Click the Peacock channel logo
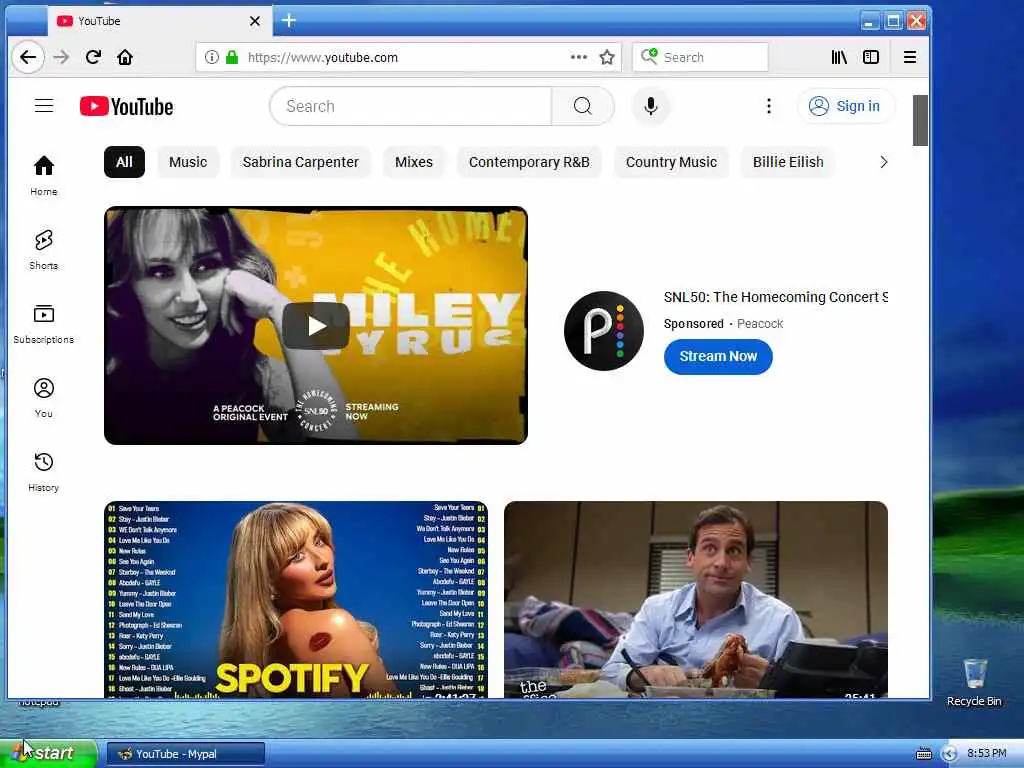 click(x=603, y=331)
